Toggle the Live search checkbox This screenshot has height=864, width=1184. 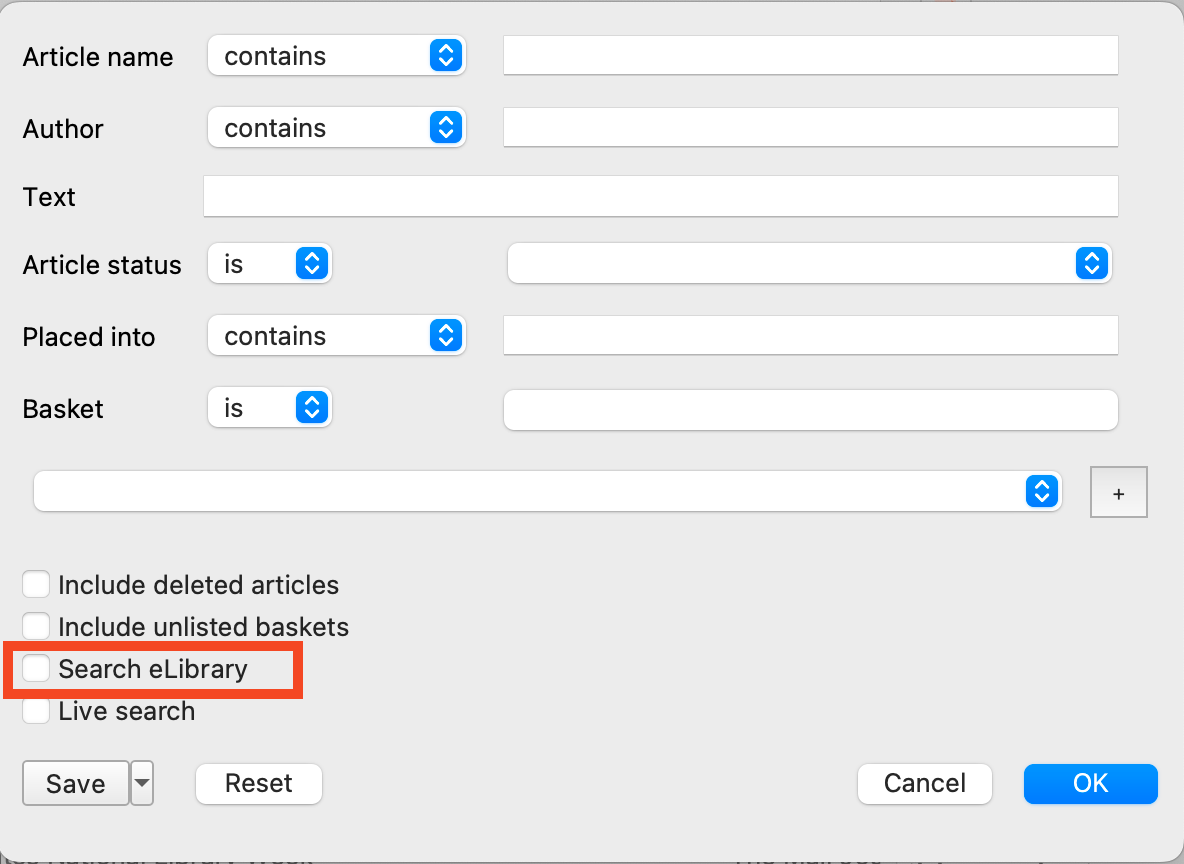coord(36,710)
